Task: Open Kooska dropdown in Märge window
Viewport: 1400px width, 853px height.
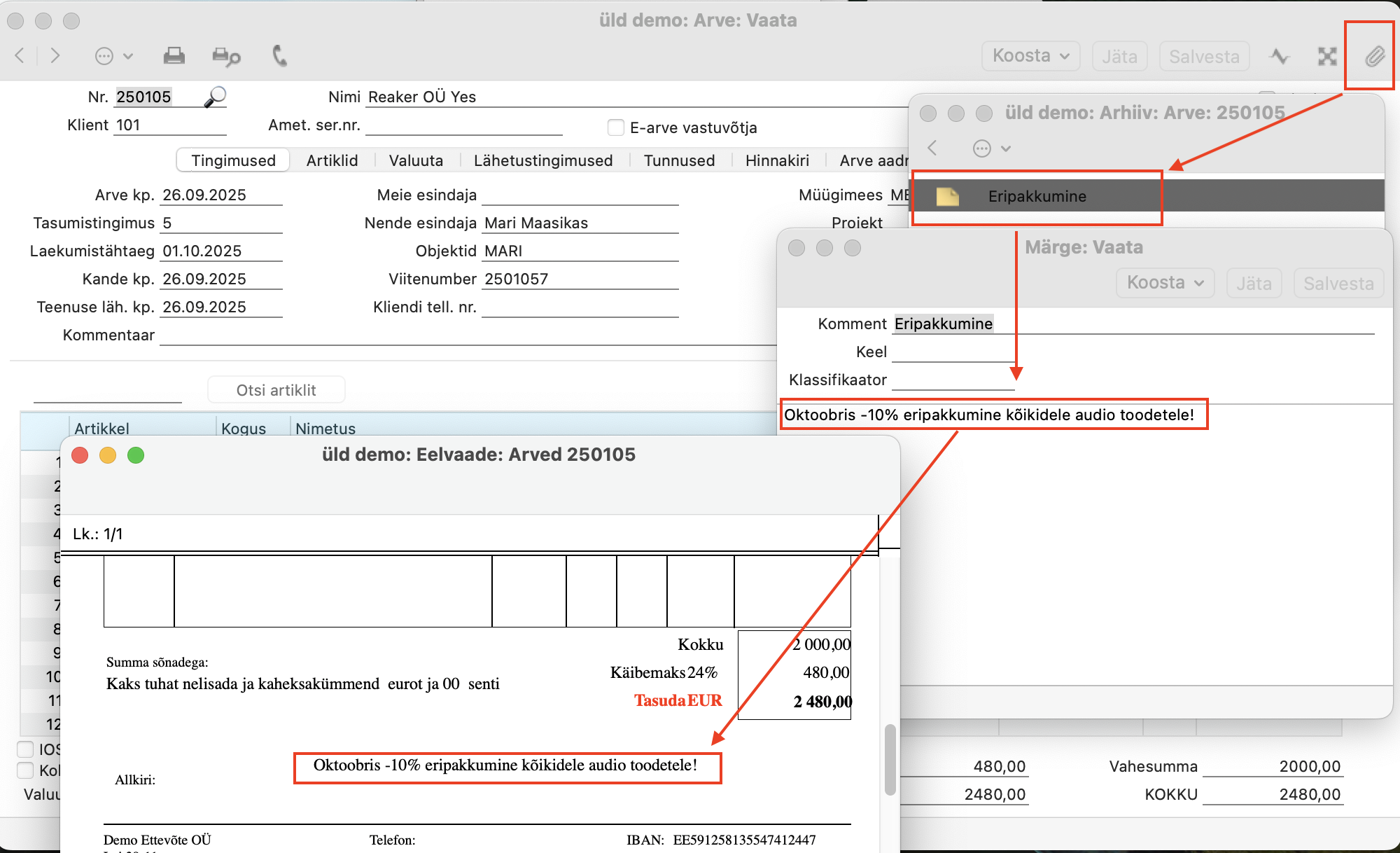Action: pos(1165,283)
